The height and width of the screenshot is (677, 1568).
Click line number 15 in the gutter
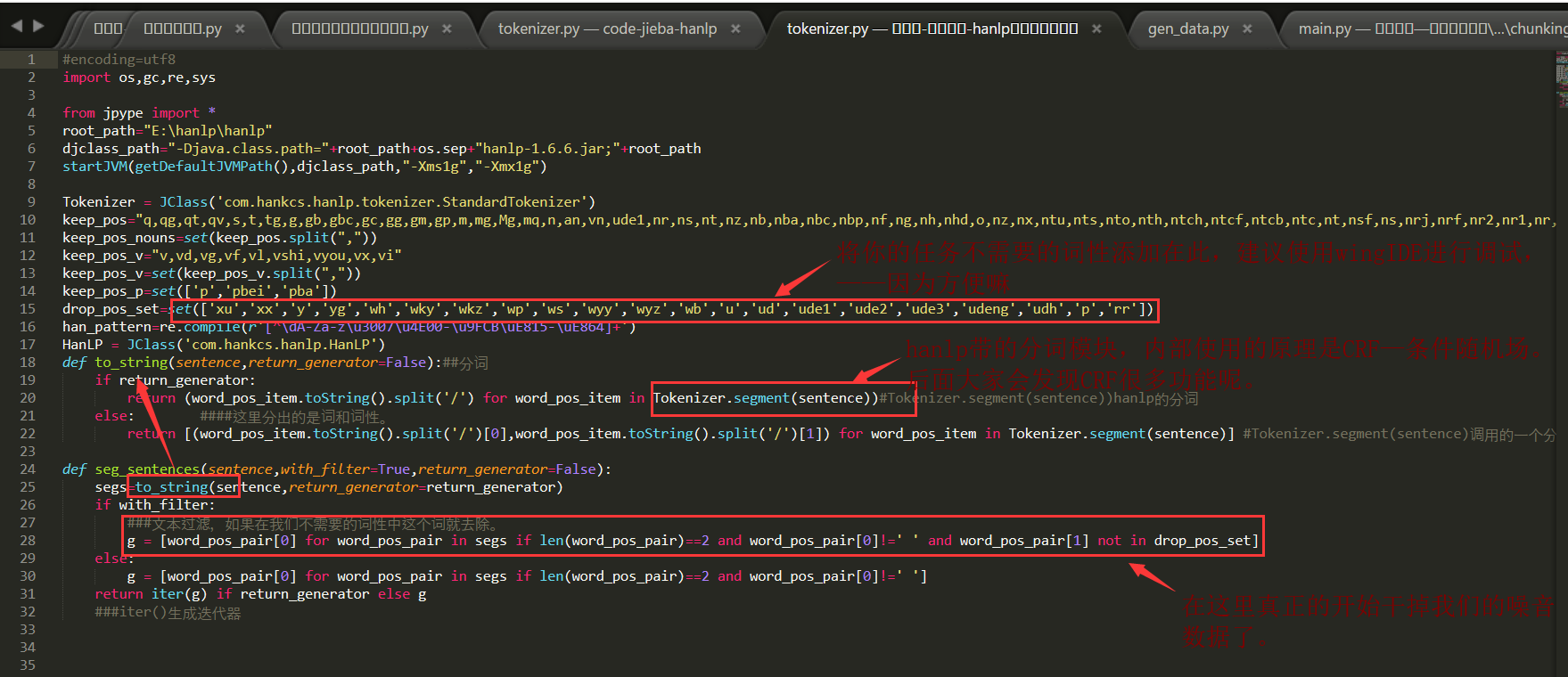[28, 308]
